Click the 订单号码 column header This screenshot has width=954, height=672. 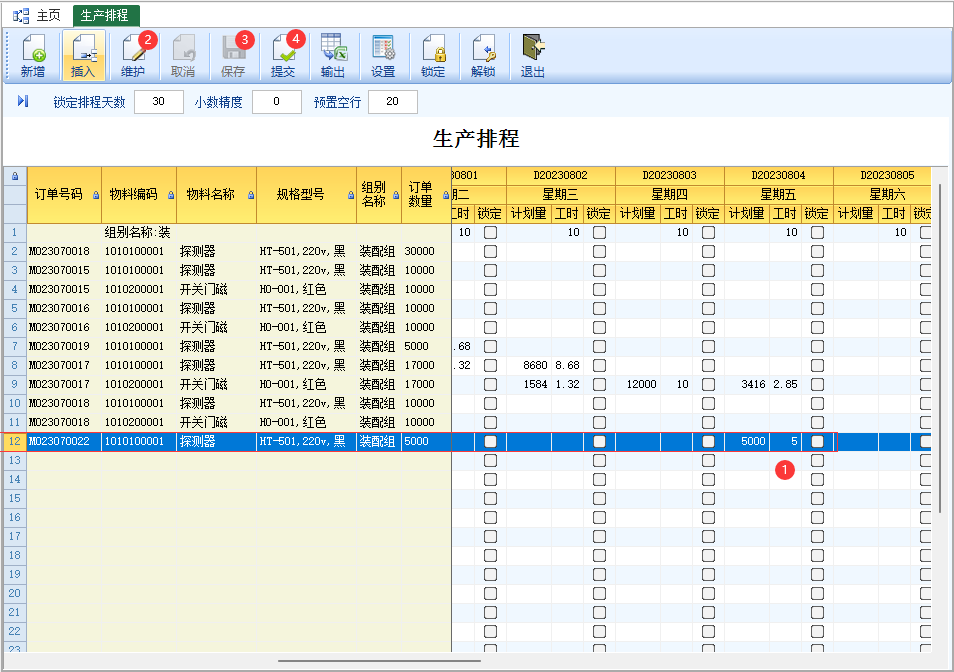tap(64, 195)
